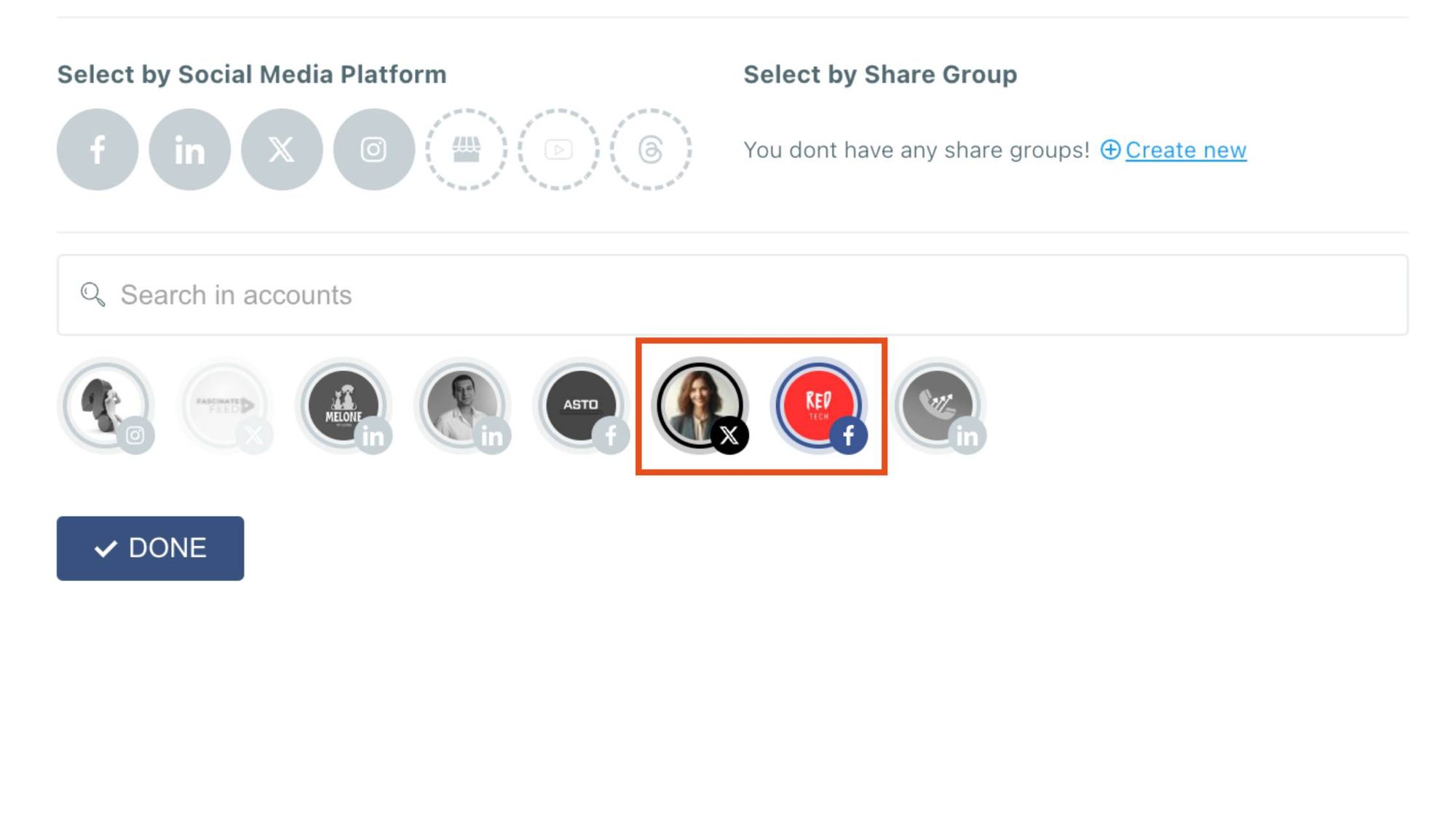Viewport: 1456px width, 819px height.
Task: Click the dashed Threads platform icon
Action: (650, 149)
